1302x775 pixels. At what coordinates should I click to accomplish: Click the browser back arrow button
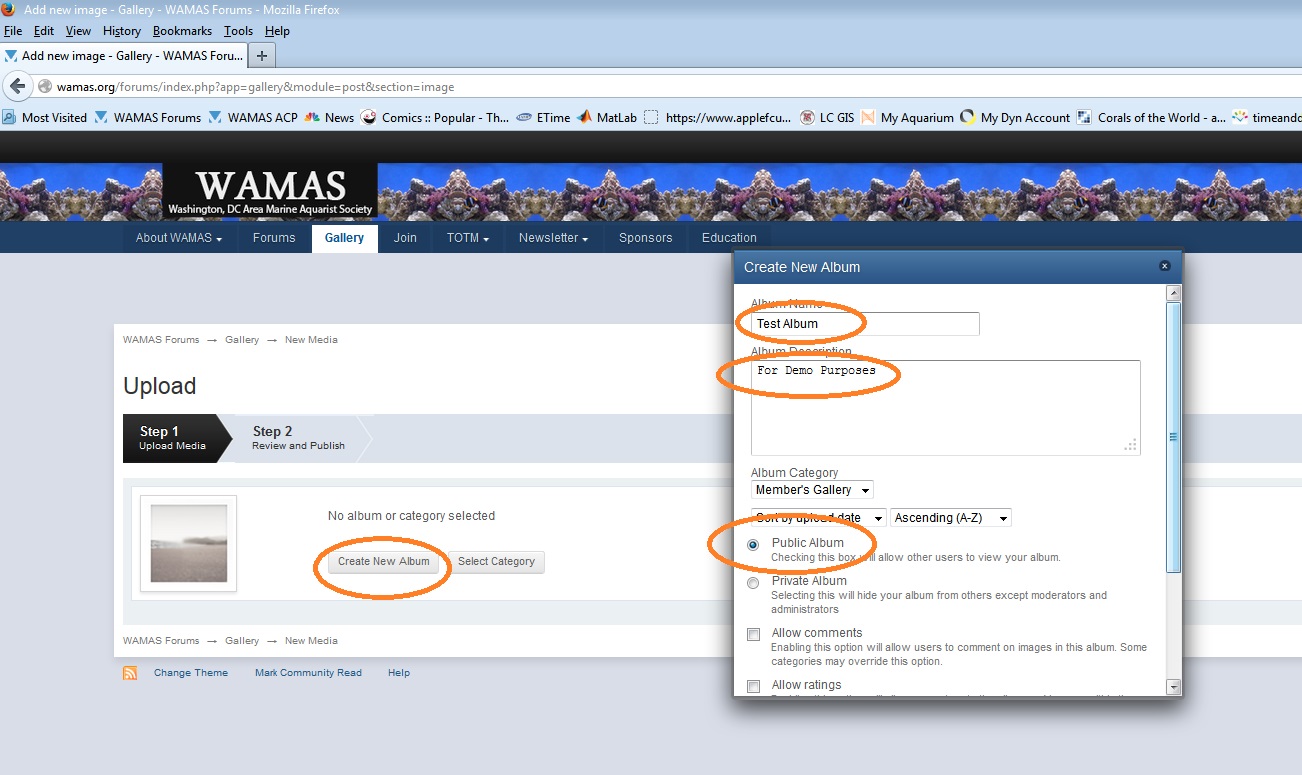(17, 86)
